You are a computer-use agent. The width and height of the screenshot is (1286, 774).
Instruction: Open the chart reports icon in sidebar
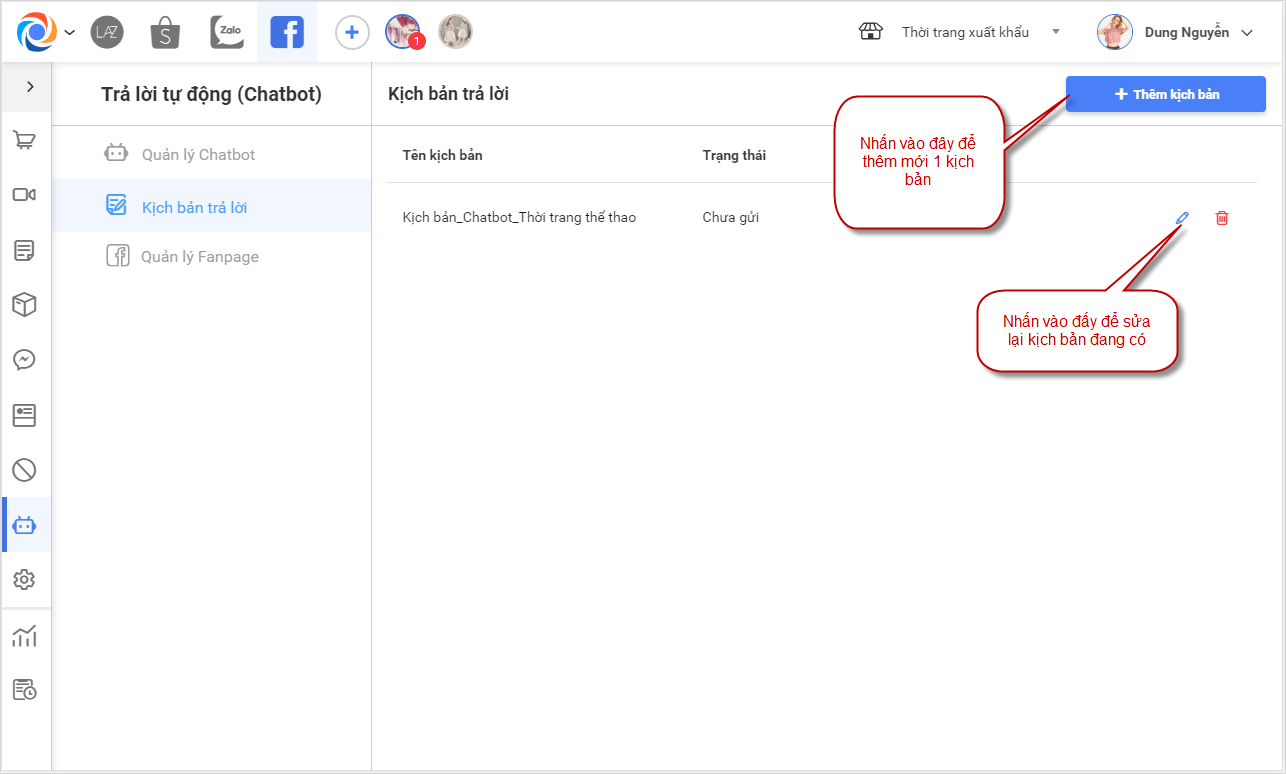point(24,635)
